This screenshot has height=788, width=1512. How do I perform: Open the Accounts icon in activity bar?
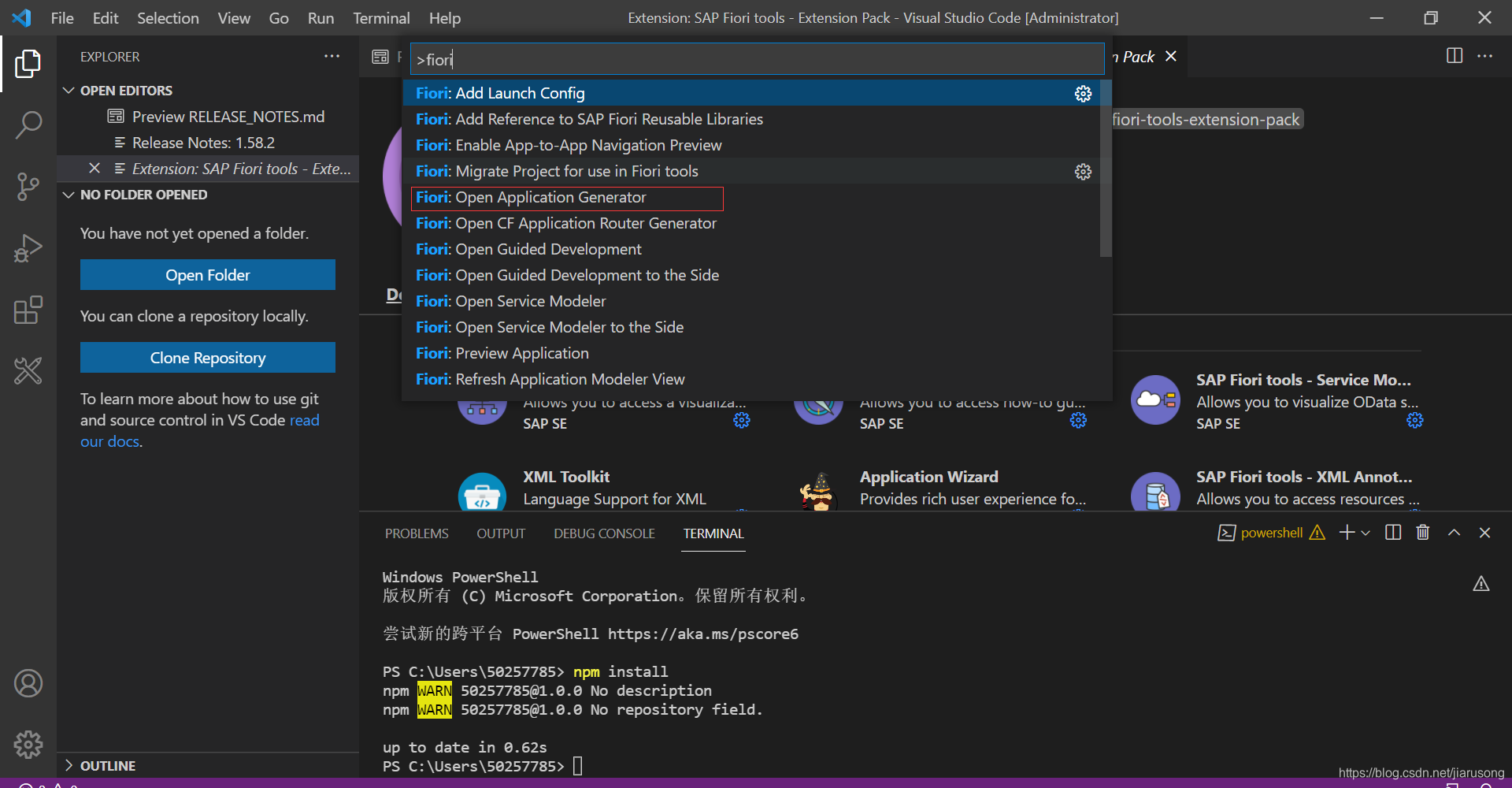[28, 683]
